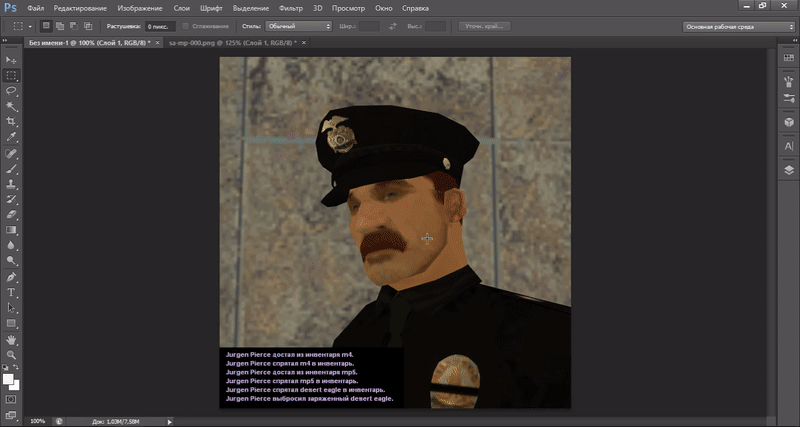
Task: Expand the toolbox double-arrow
Action: (x=5, y=40)
